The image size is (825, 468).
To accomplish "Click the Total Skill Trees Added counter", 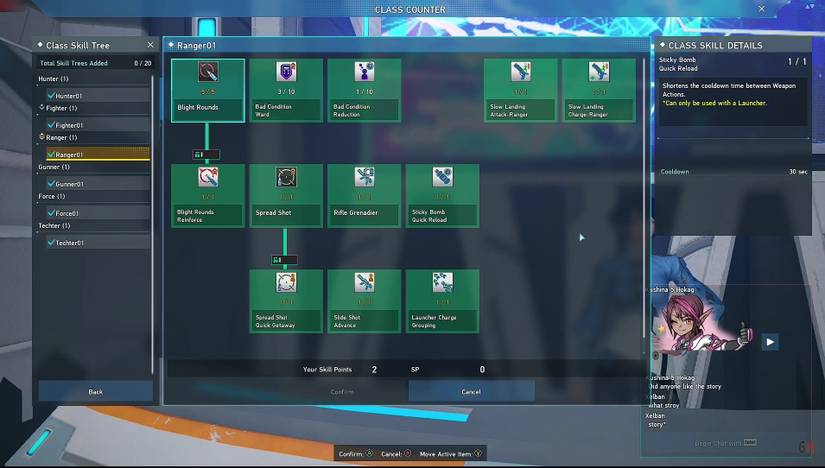I will 143,63.
